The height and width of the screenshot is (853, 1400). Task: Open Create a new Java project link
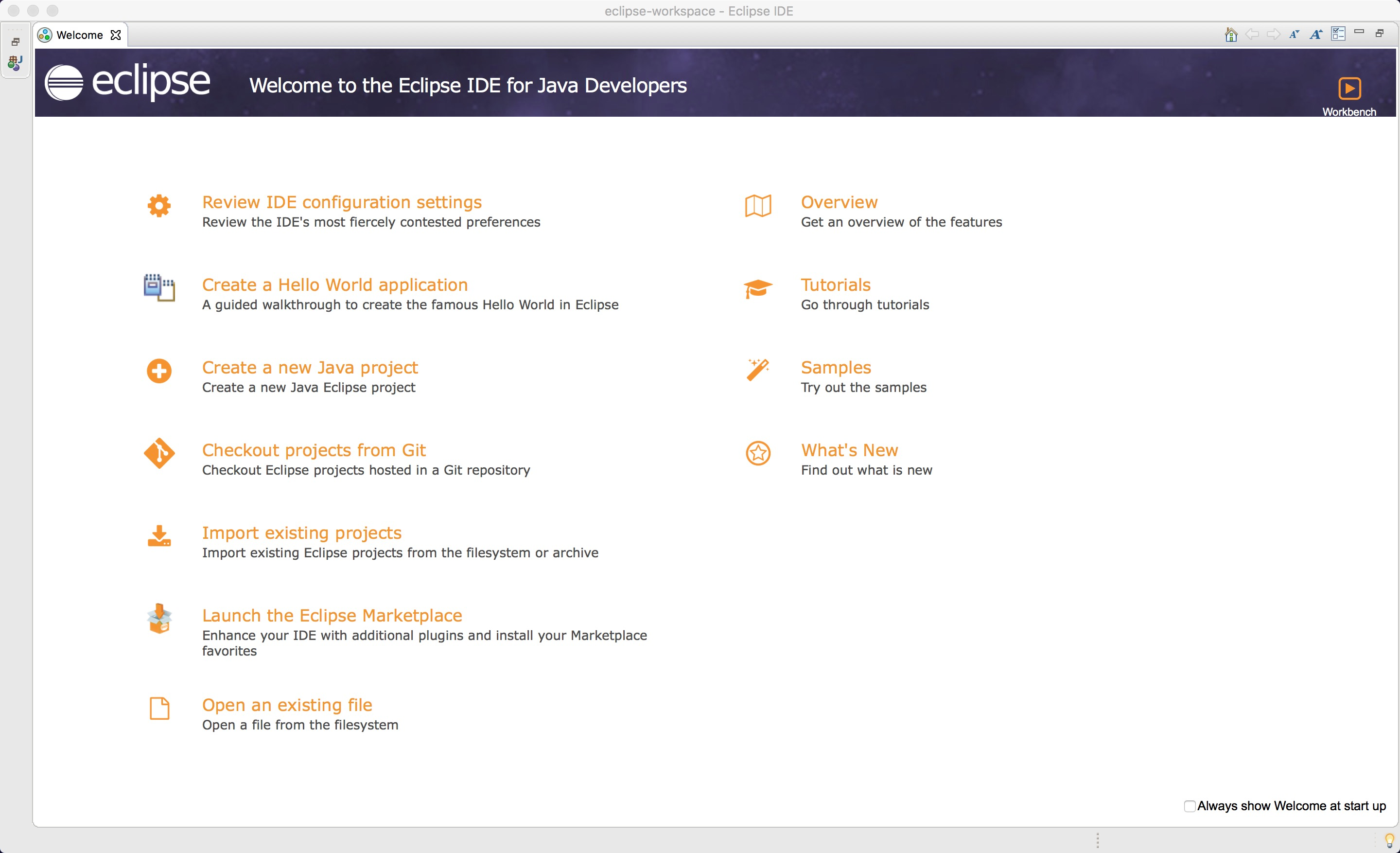pyautogui.click(x=310, y=368)
